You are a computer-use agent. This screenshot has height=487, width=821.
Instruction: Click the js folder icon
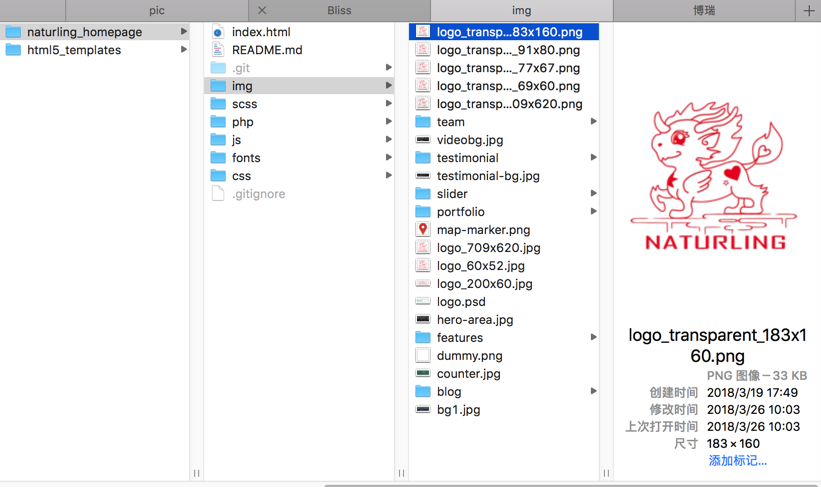point(218,140)
